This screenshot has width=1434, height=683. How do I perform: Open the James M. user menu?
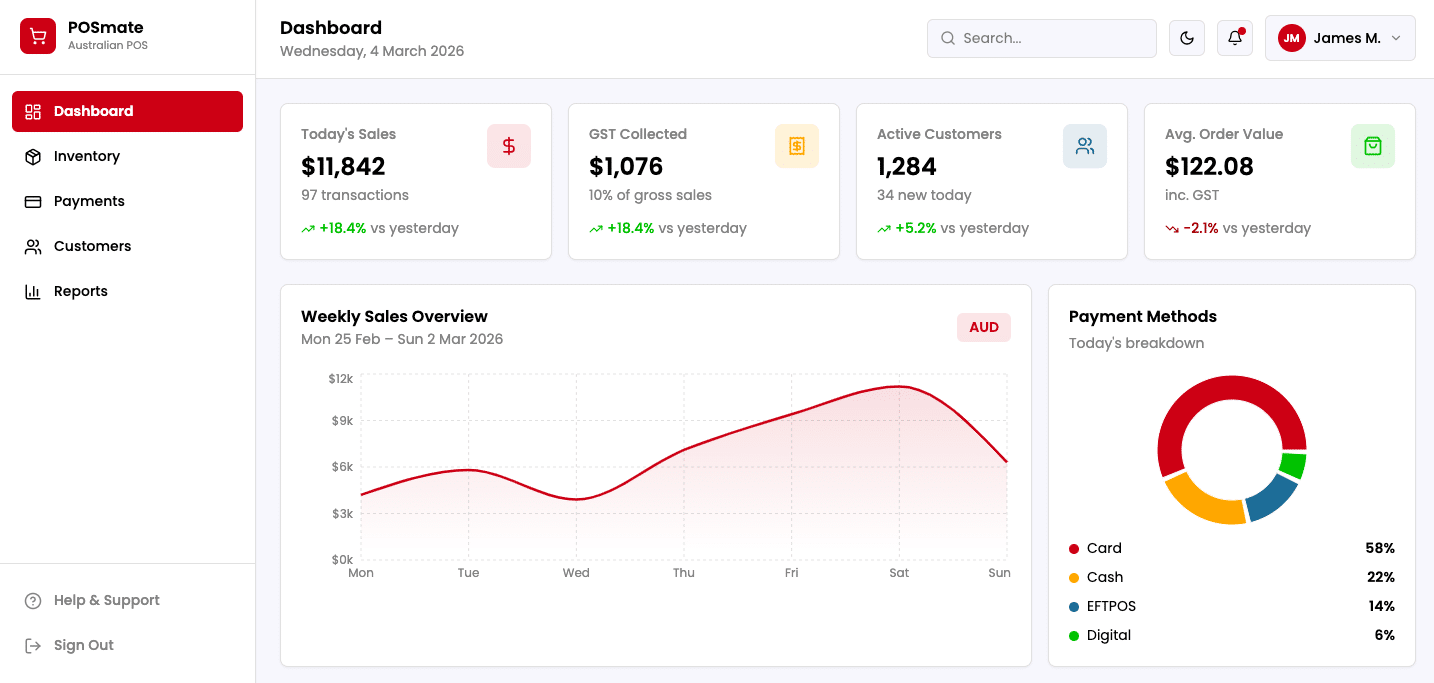tap(1339, 38)
